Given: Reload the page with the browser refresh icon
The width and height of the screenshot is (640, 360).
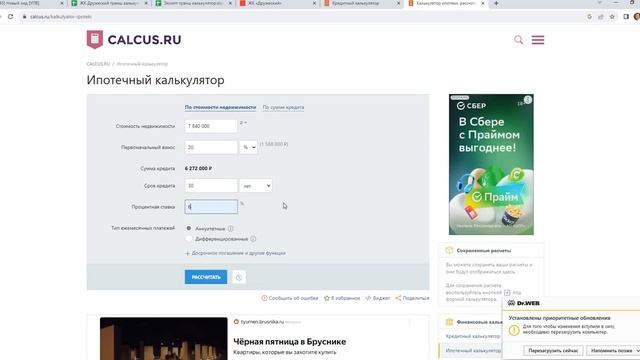Looking at the screenshot, I should tap(11, 17).
